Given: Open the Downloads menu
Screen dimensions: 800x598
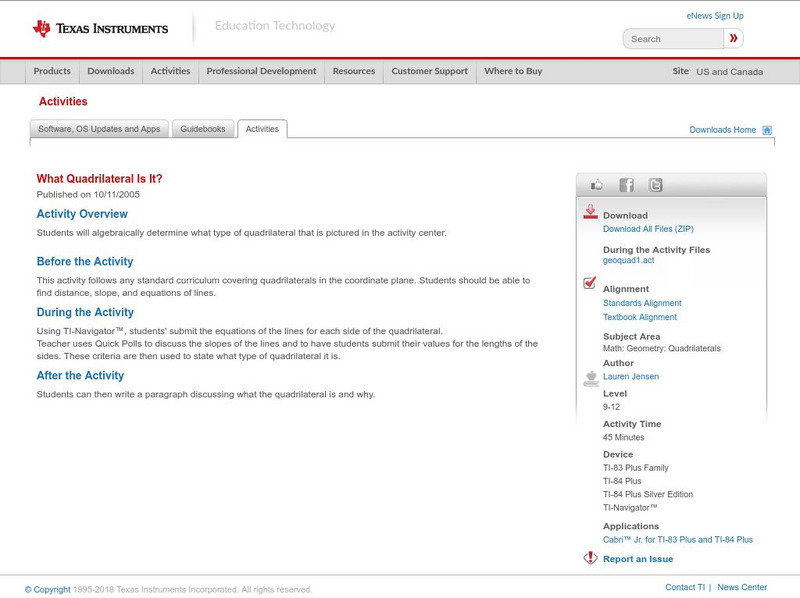Looking at the screenshot, I should pos(111,71).
